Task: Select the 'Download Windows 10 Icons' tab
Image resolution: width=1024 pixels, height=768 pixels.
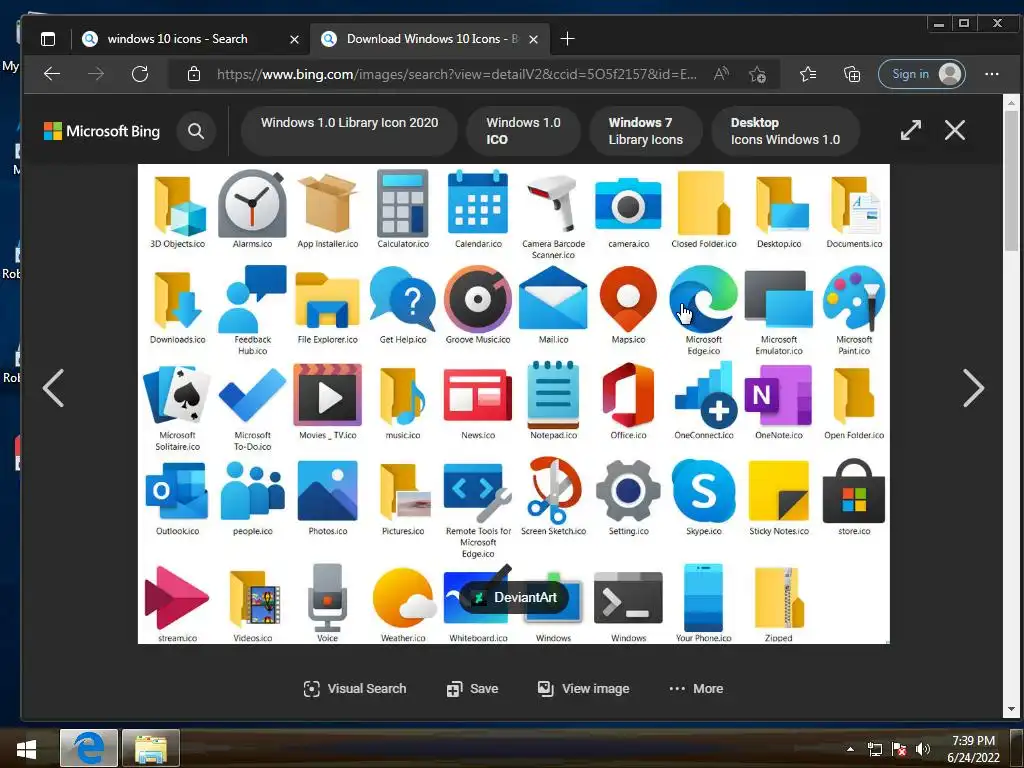Action: click(x=430, y=39)
